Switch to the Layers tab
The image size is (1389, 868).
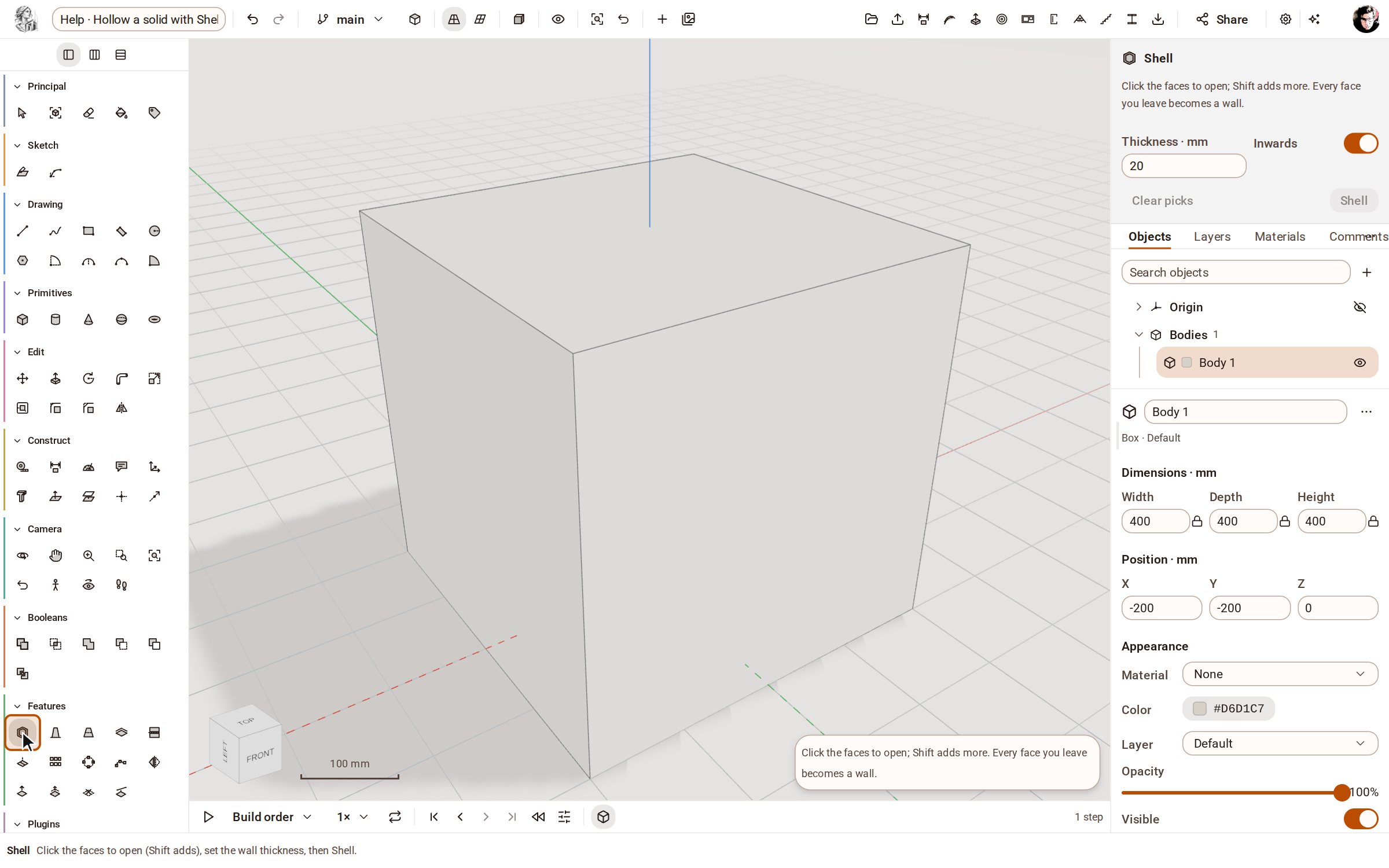click(1212, 236)
